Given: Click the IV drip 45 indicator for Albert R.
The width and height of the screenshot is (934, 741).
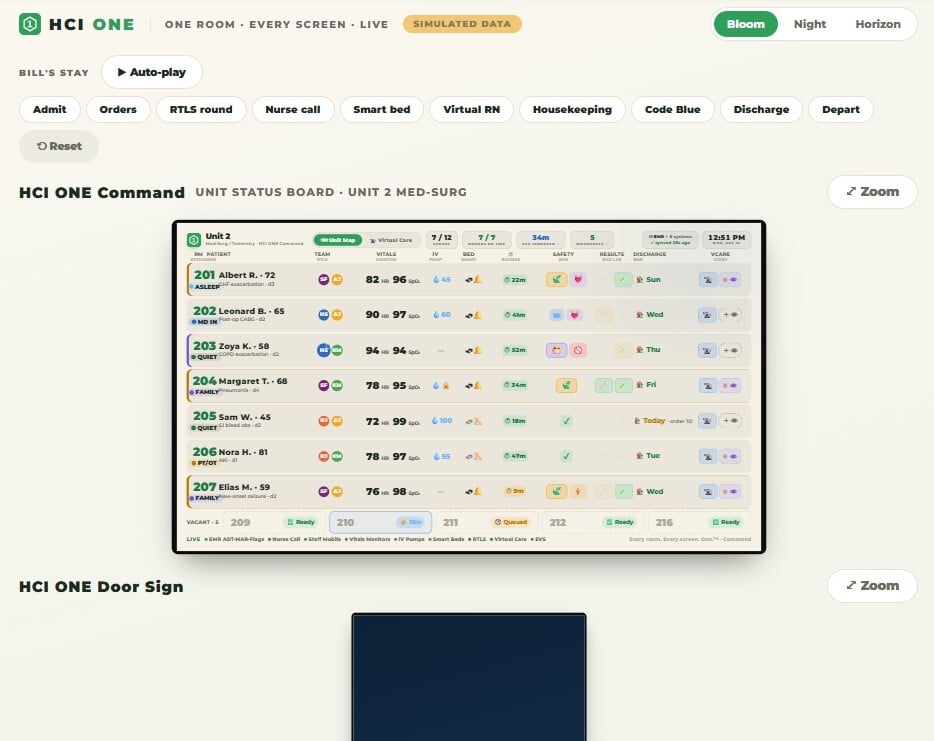Looking at the screenshot, I should click(441, 279).
